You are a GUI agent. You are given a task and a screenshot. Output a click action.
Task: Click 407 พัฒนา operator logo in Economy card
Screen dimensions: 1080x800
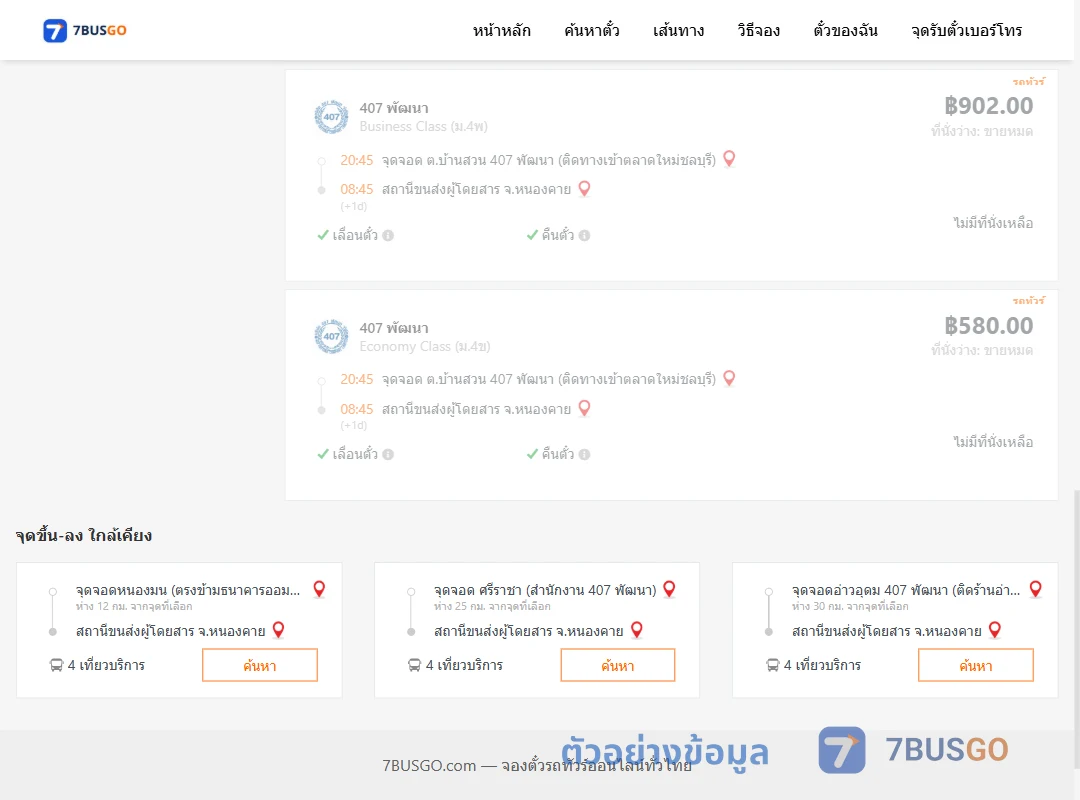(331, 336)
